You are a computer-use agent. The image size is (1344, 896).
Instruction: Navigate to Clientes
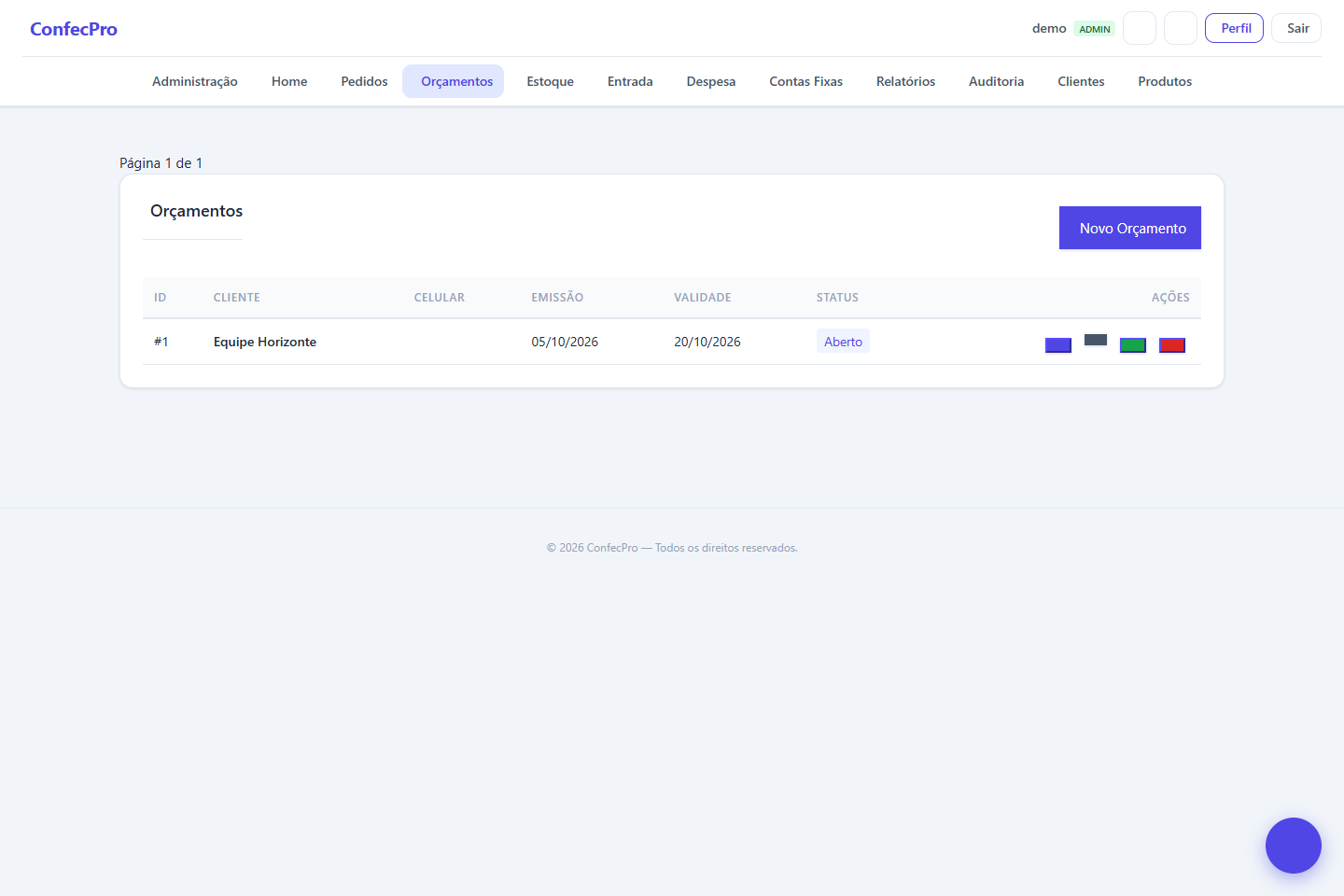[x=1081, y=81]
